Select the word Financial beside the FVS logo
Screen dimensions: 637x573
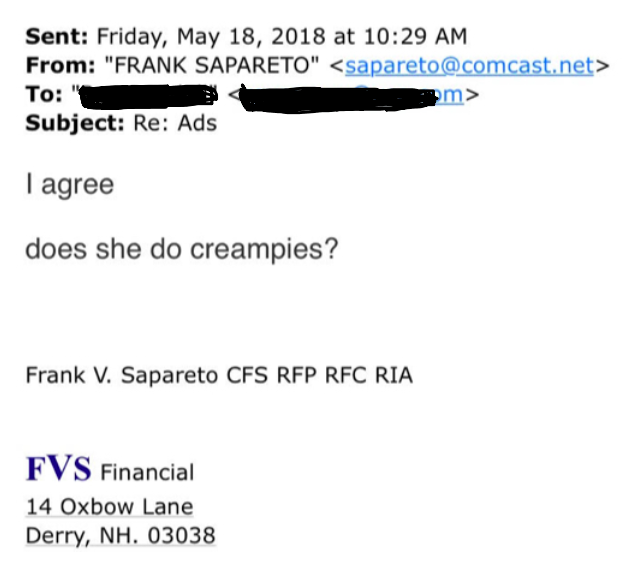click(147, 472)
